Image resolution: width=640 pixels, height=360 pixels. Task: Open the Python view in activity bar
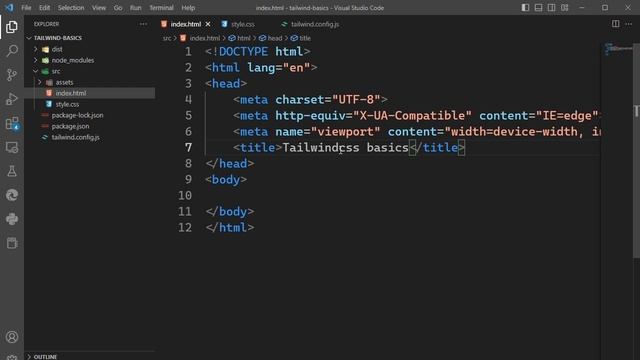click(12, 219)
